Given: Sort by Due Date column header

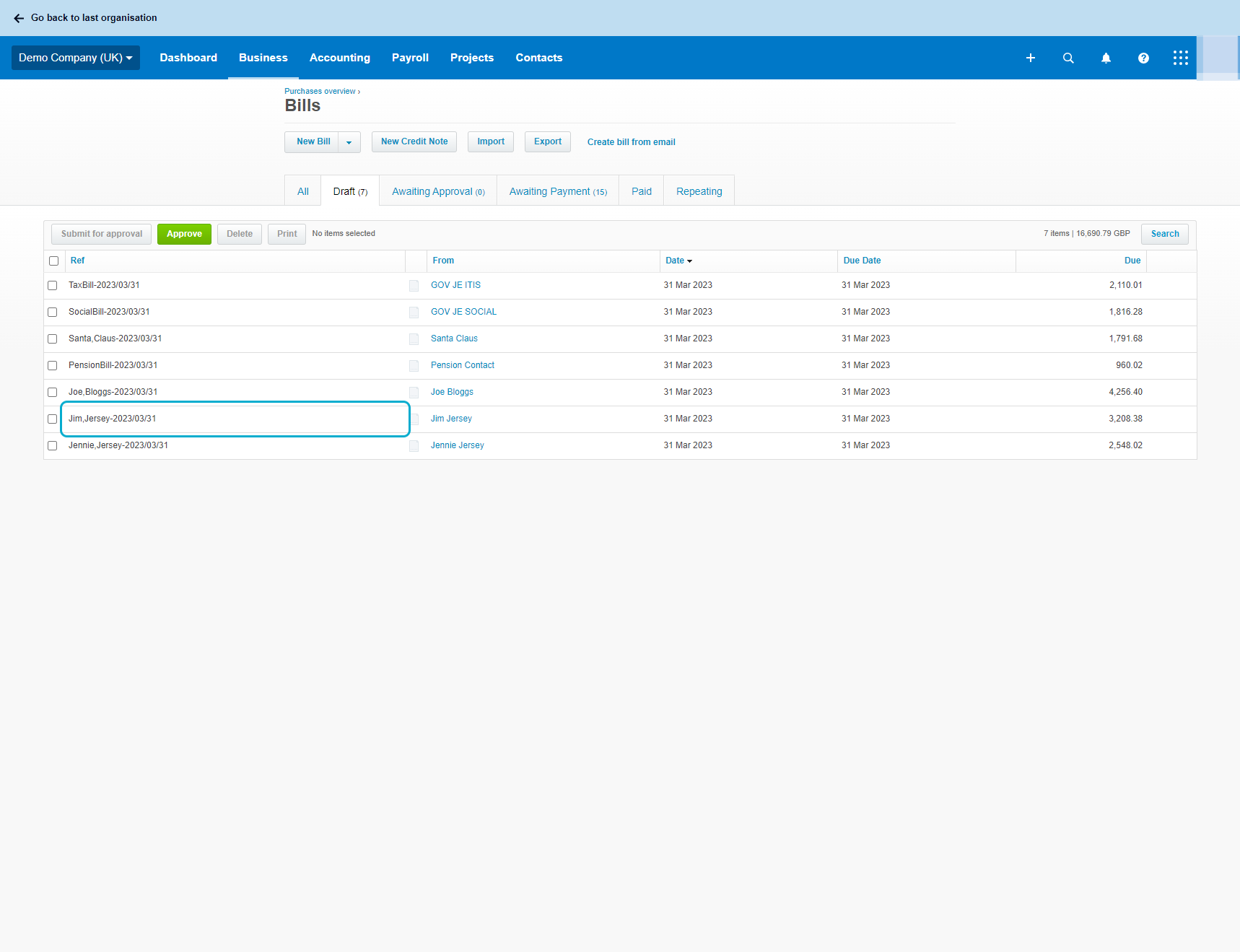Looking at the screenshot, I should pos(863,261).
